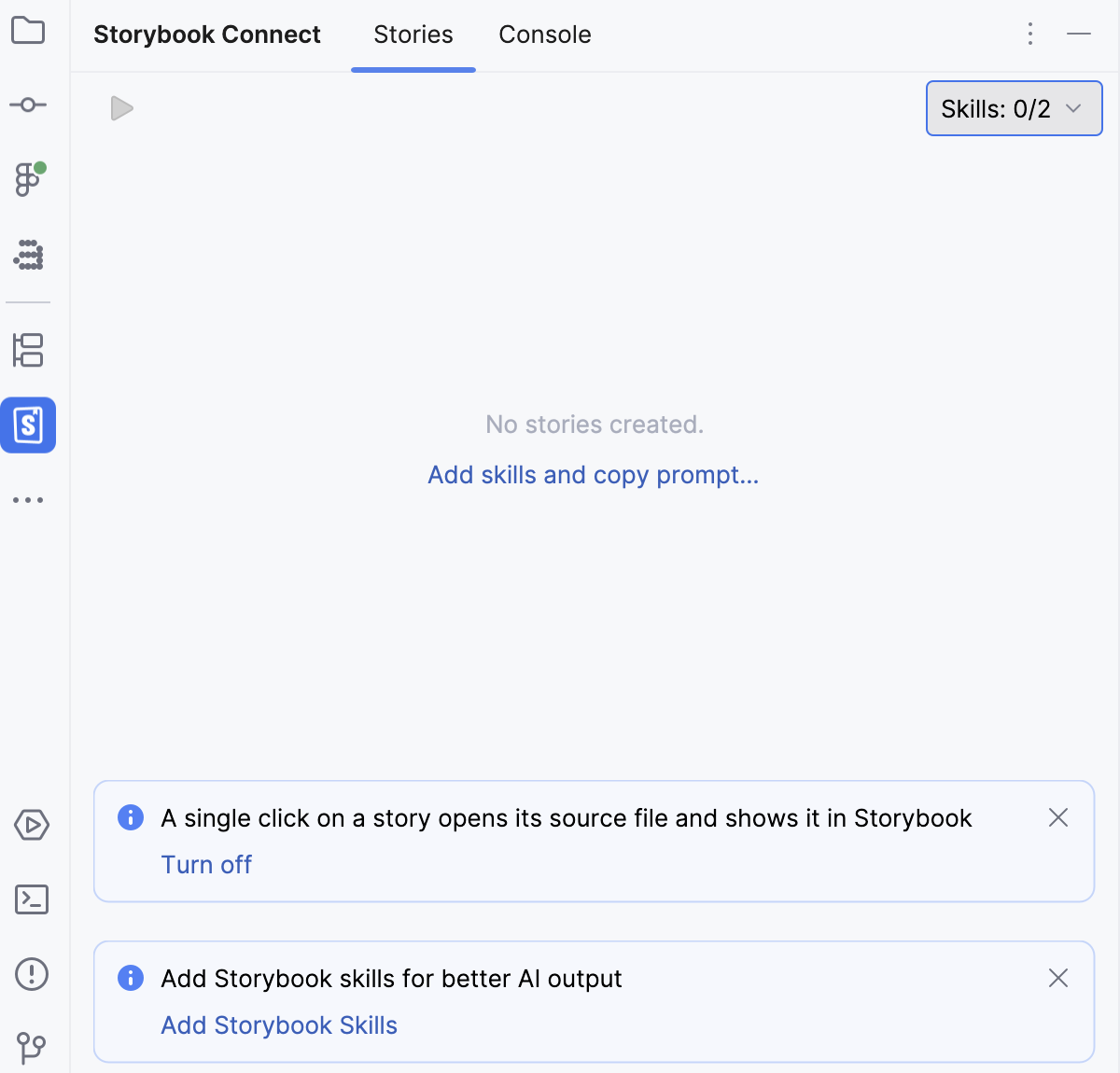
Task: Click the single click story message text
Action: coord(567,818)
